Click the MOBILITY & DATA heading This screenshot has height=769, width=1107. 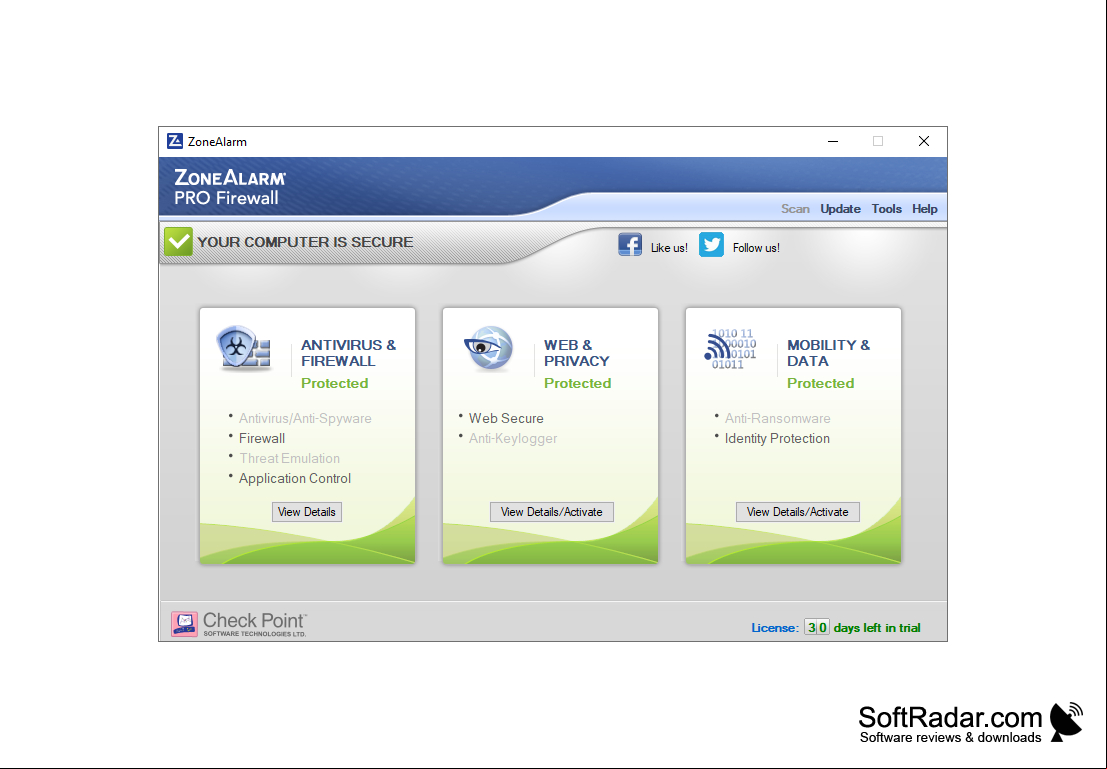(829, 353)
